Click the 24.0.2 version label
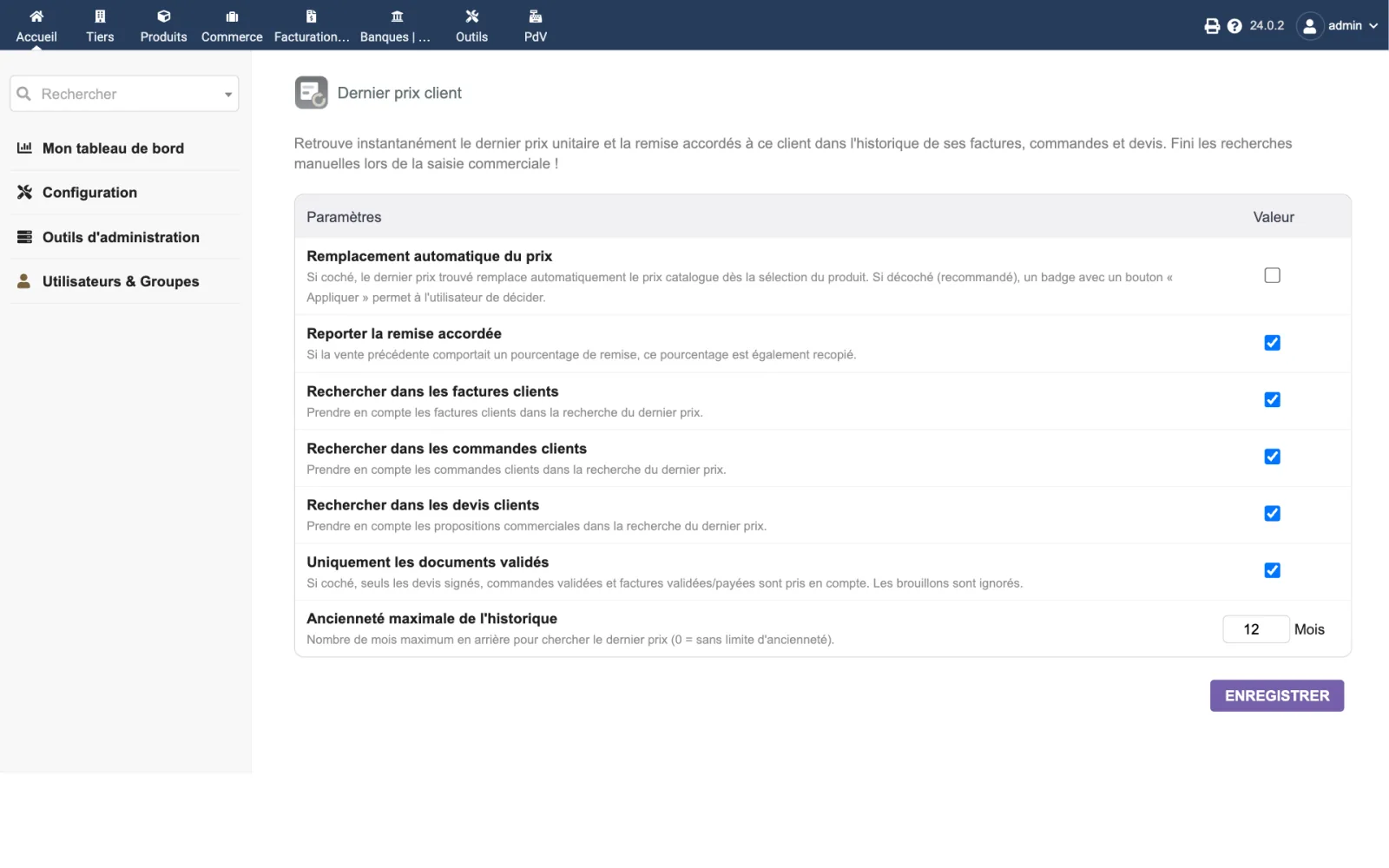The width and height of the screenshot is (1389, 868). coord(1267,26)
